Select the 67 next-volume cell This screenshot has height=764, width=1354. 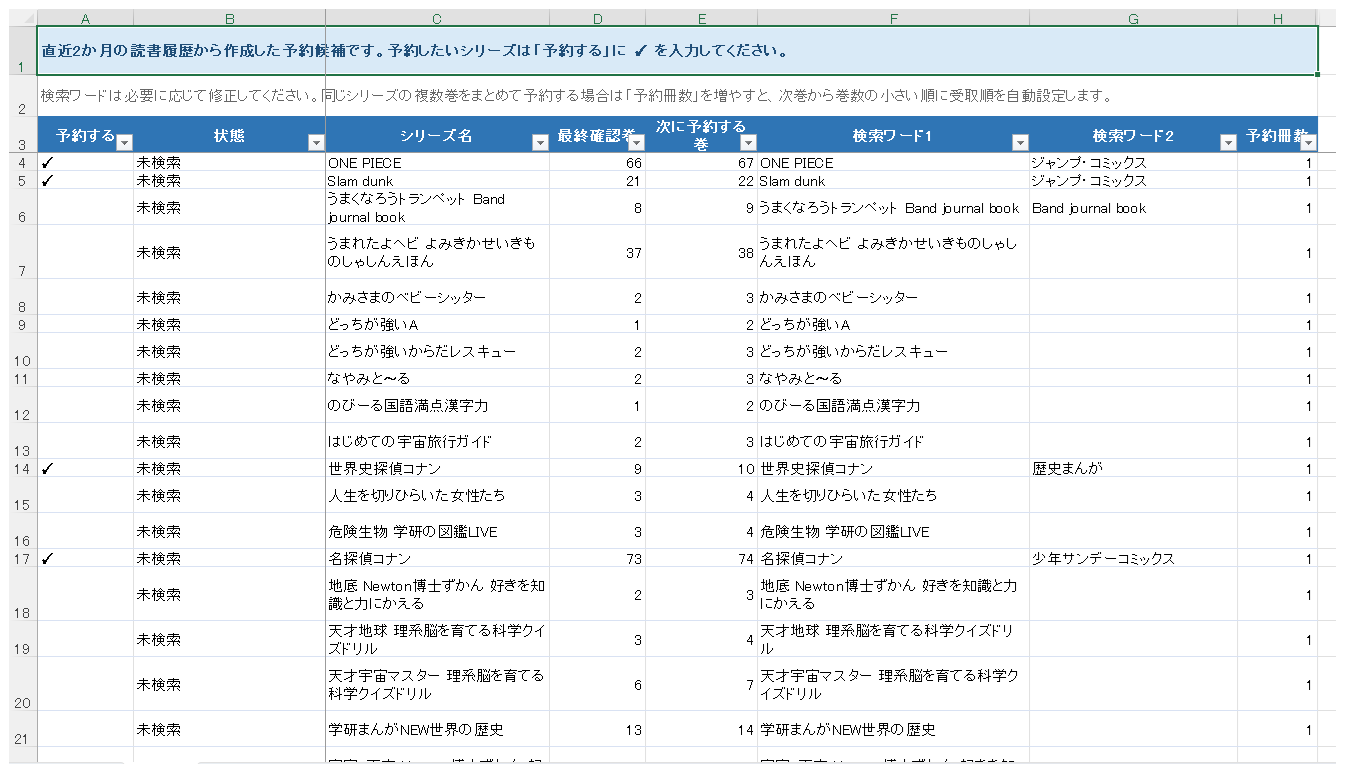click(x=701, y=162)
